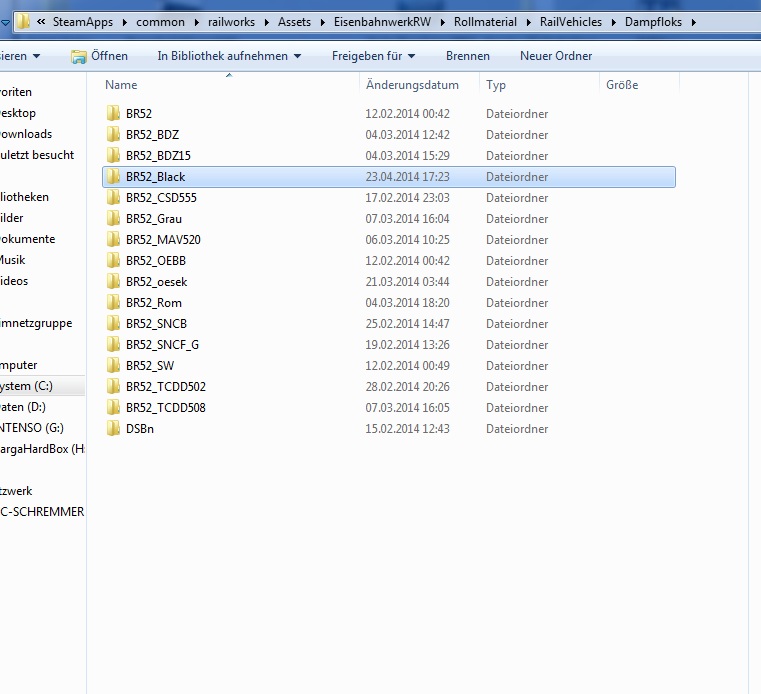Select Favoriten in navigation pane

(x=16, y=92)
